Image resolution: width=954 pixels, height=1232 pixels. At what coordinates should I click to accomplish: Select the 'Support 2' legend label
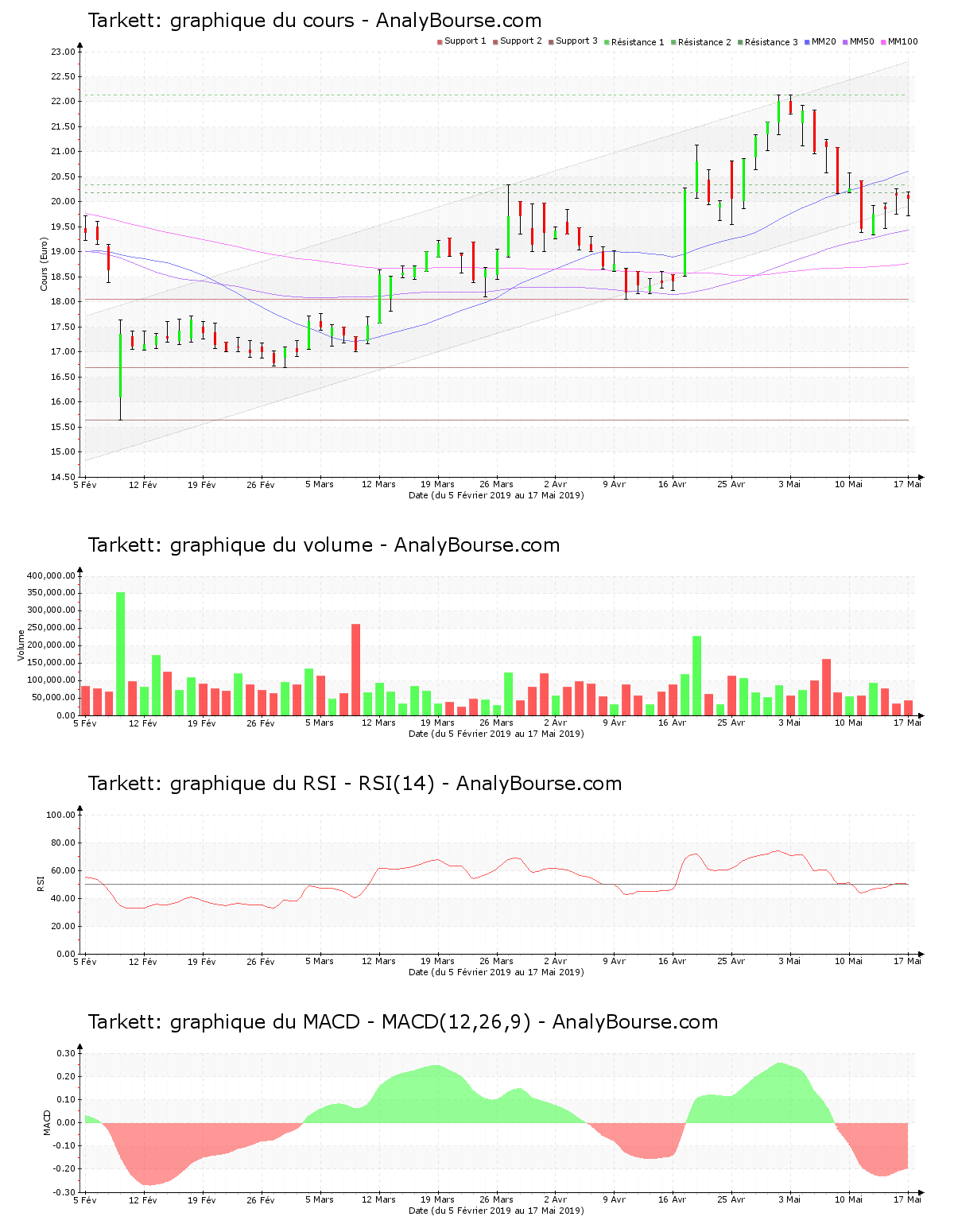(521, 41)
